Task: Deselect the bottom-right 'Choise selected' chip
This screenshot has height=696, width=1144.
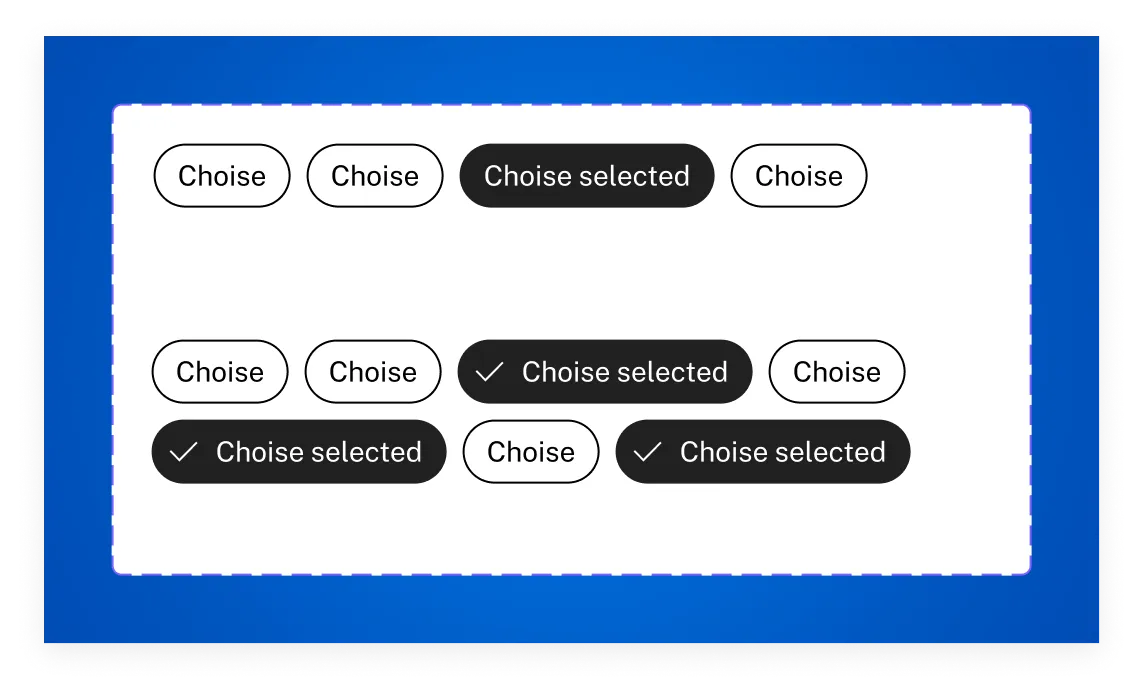Action: click(x=762, y=452)
